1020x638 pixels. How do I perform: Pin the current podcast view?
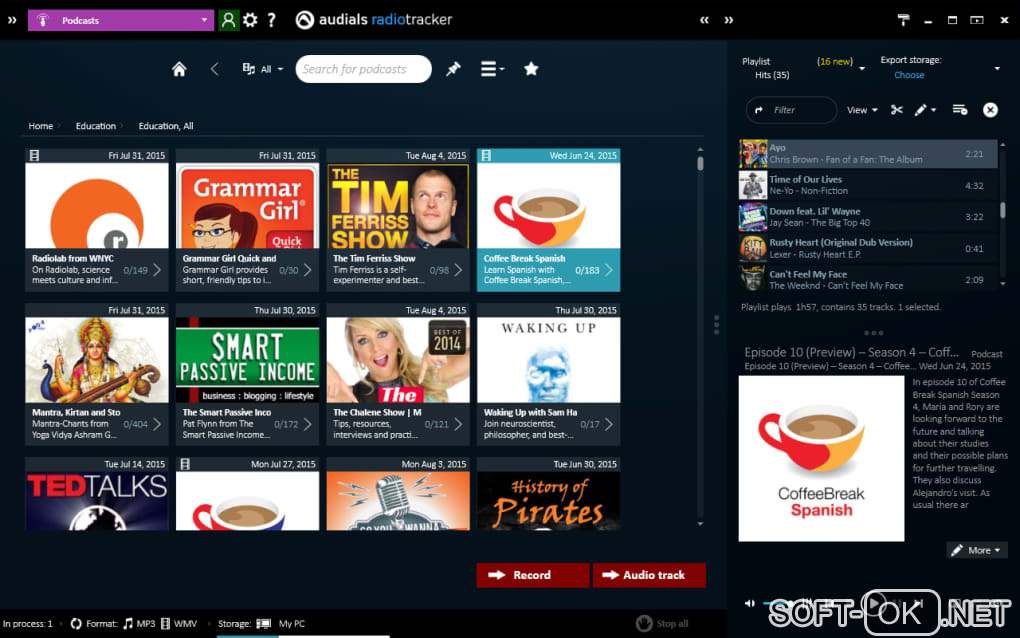click(453, 69)
